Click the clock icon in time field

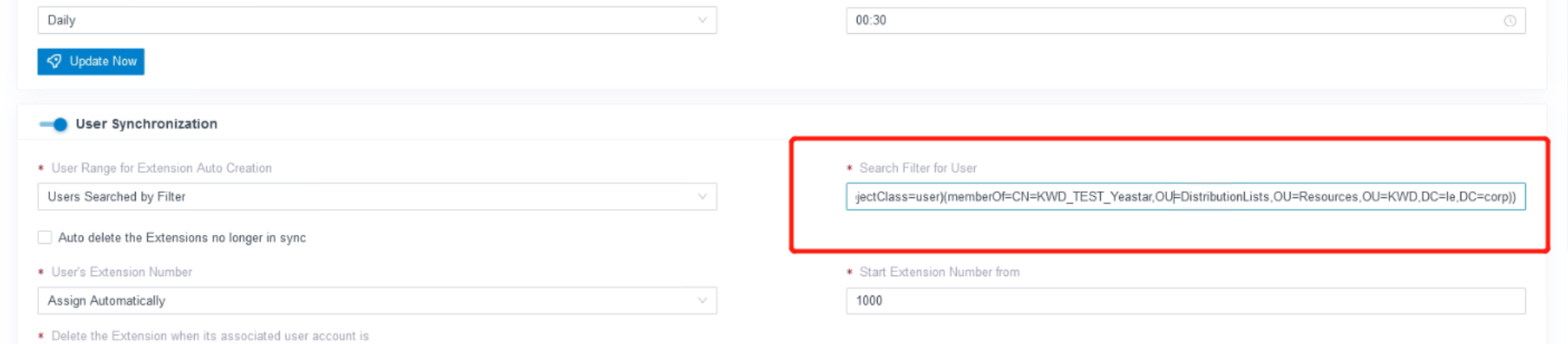click(1509, 21)
